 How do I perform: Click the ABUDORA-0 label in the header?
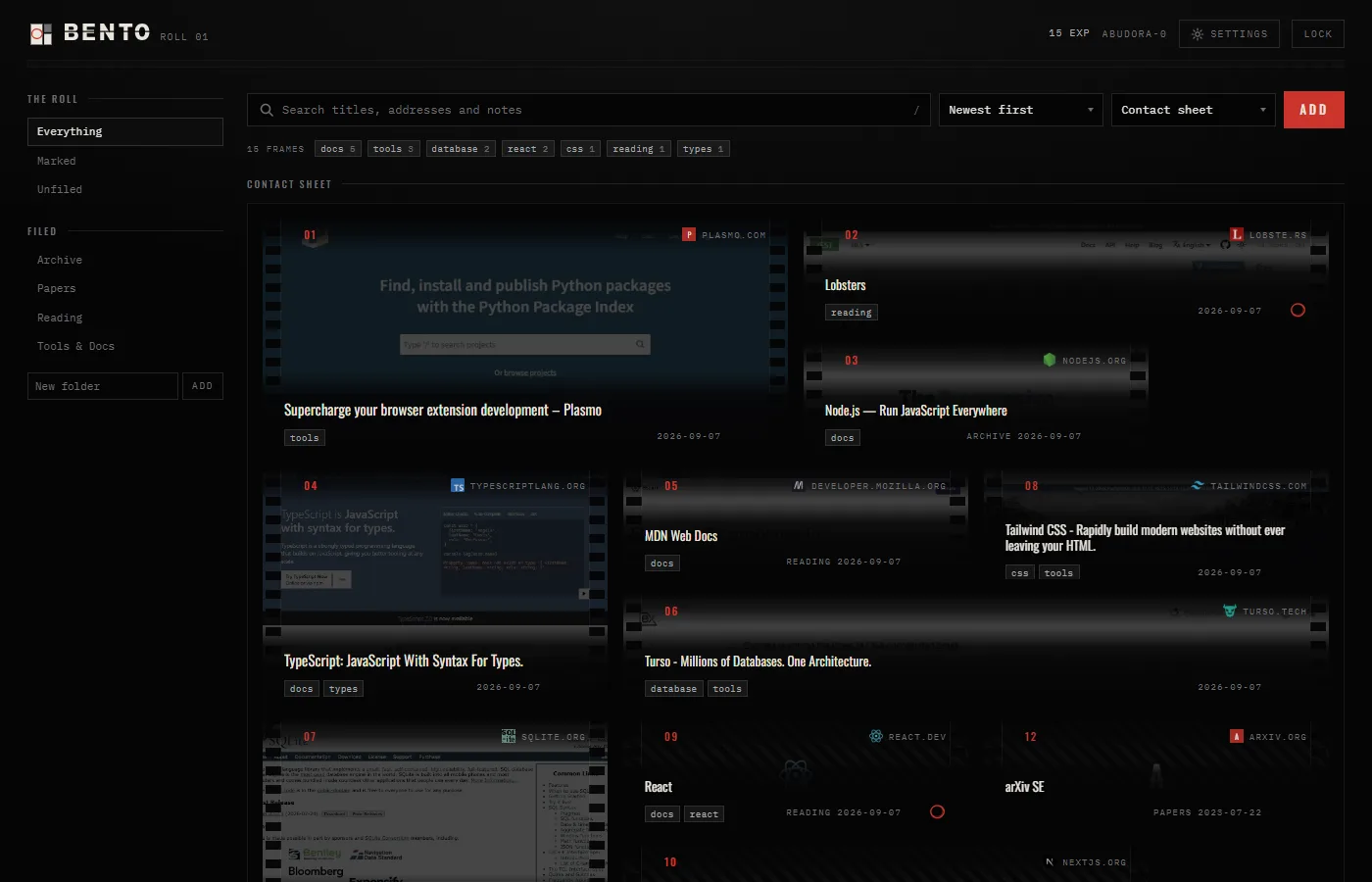click(1134, 34)
